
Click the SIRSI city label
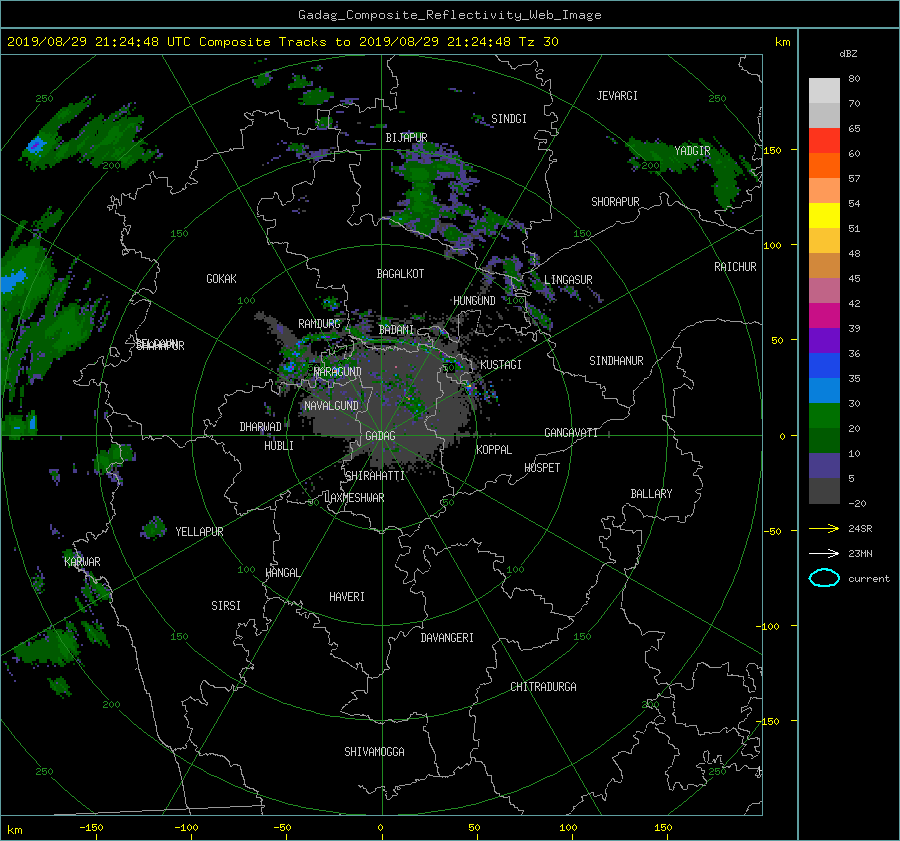pyautogui.click(x=226, y=606)
